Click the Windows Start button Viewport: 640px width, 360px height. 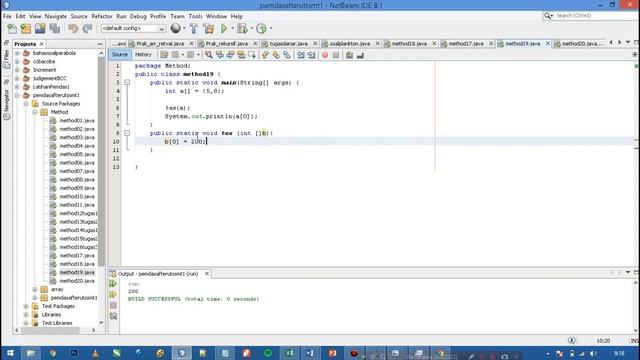tap(10, 353)
